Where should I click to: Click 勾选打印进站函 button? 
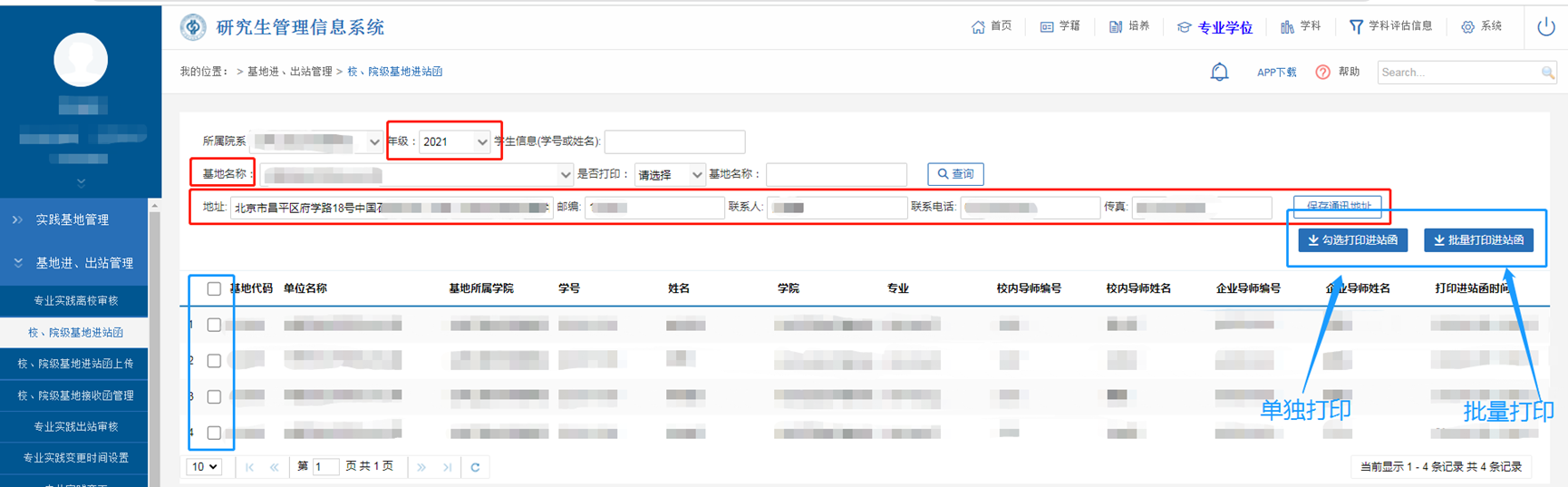point(1352,240)
